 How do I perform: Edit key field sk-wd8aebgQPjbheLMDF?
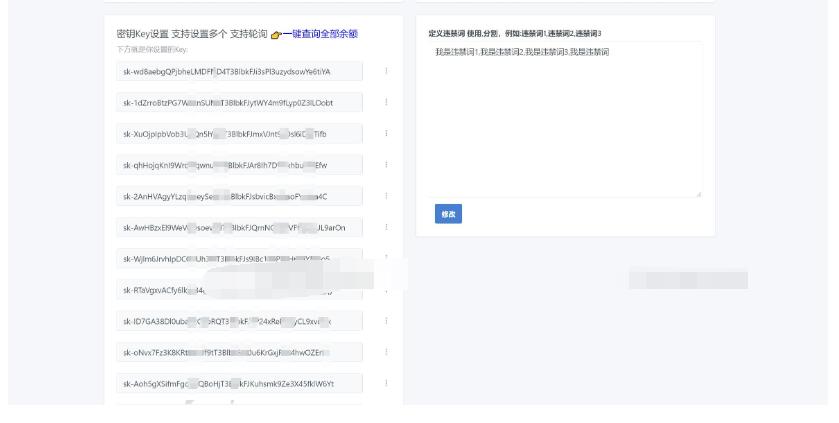240,71
